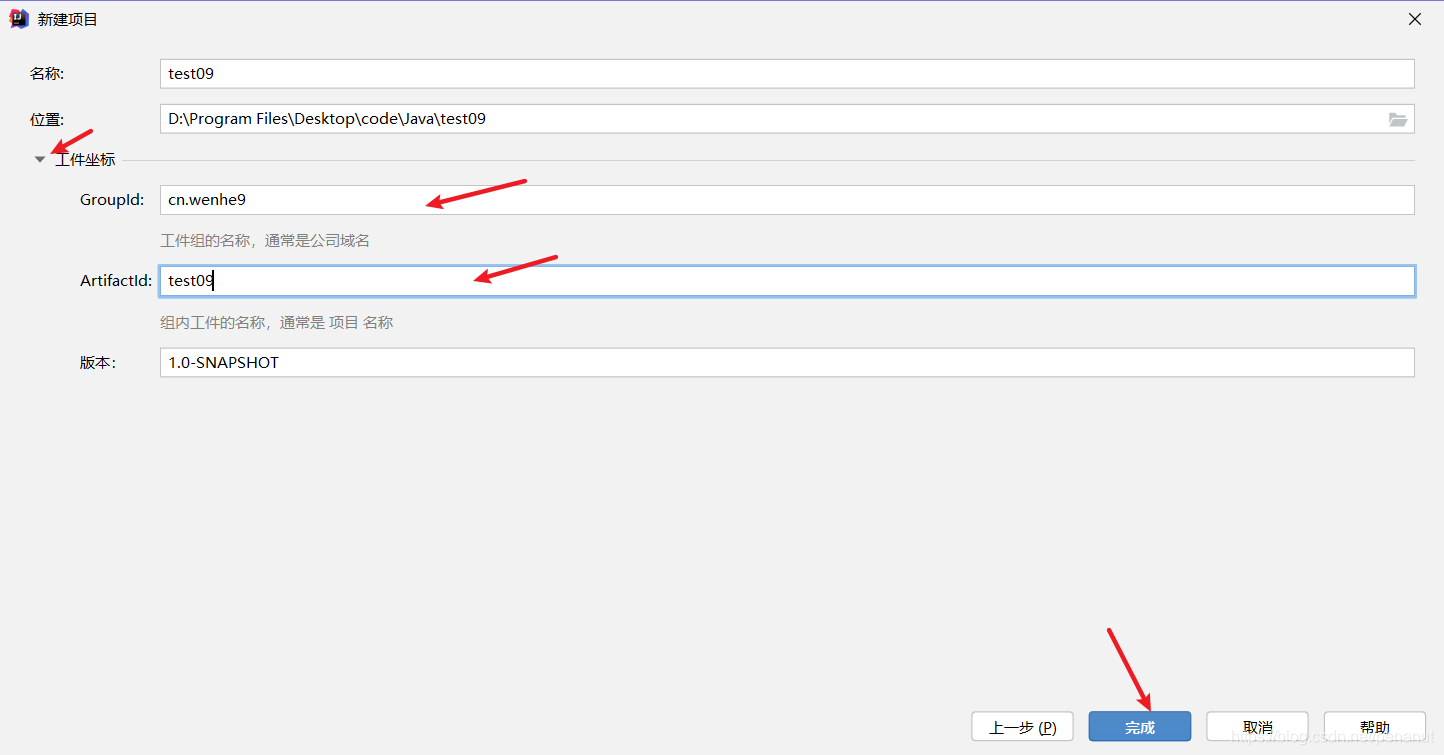The image size is (1444, 755).
Task: Open folder browser icon in location field
Action: tap(1398, 119)
